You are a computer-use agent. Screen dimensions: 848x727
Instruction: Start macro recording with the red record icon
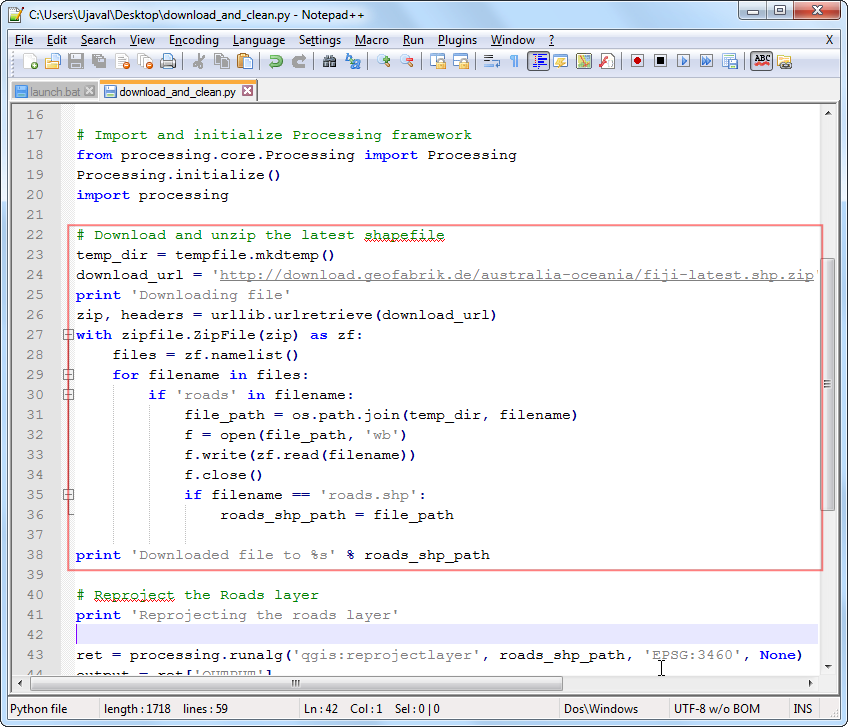pos(637,61)
